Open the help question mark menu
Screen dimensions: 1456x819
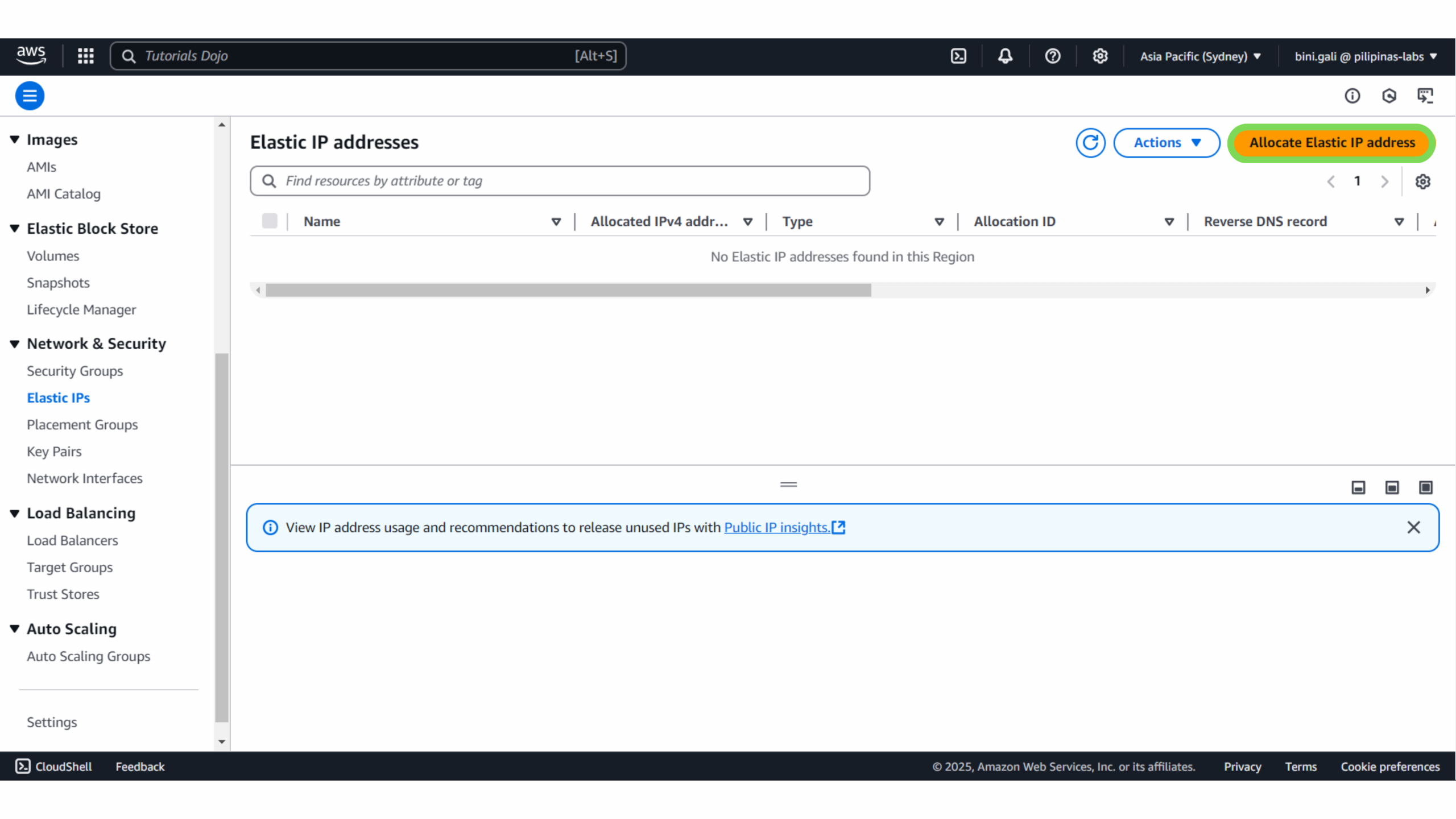[x=1052, y=56]
